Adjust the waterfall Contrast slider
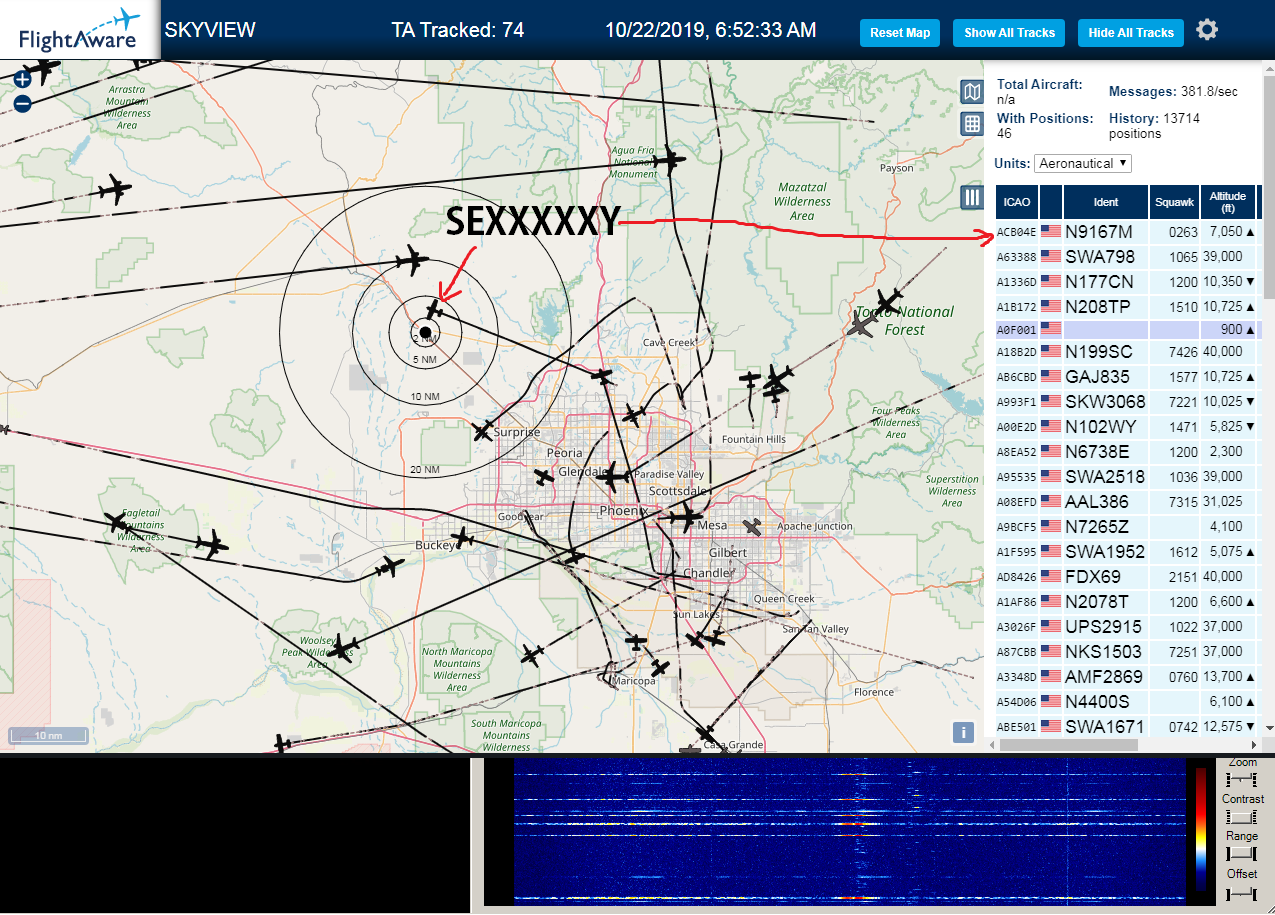This screenshot has width=1275, height=915. pos(1242,816)
